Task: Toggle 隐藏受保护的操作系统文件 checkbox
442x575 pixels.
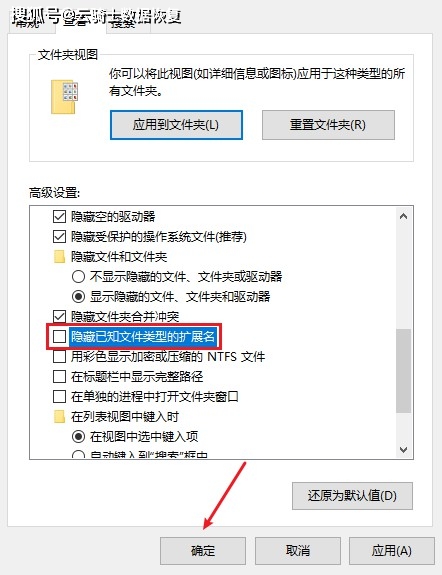Action: [x=59, y=237]
